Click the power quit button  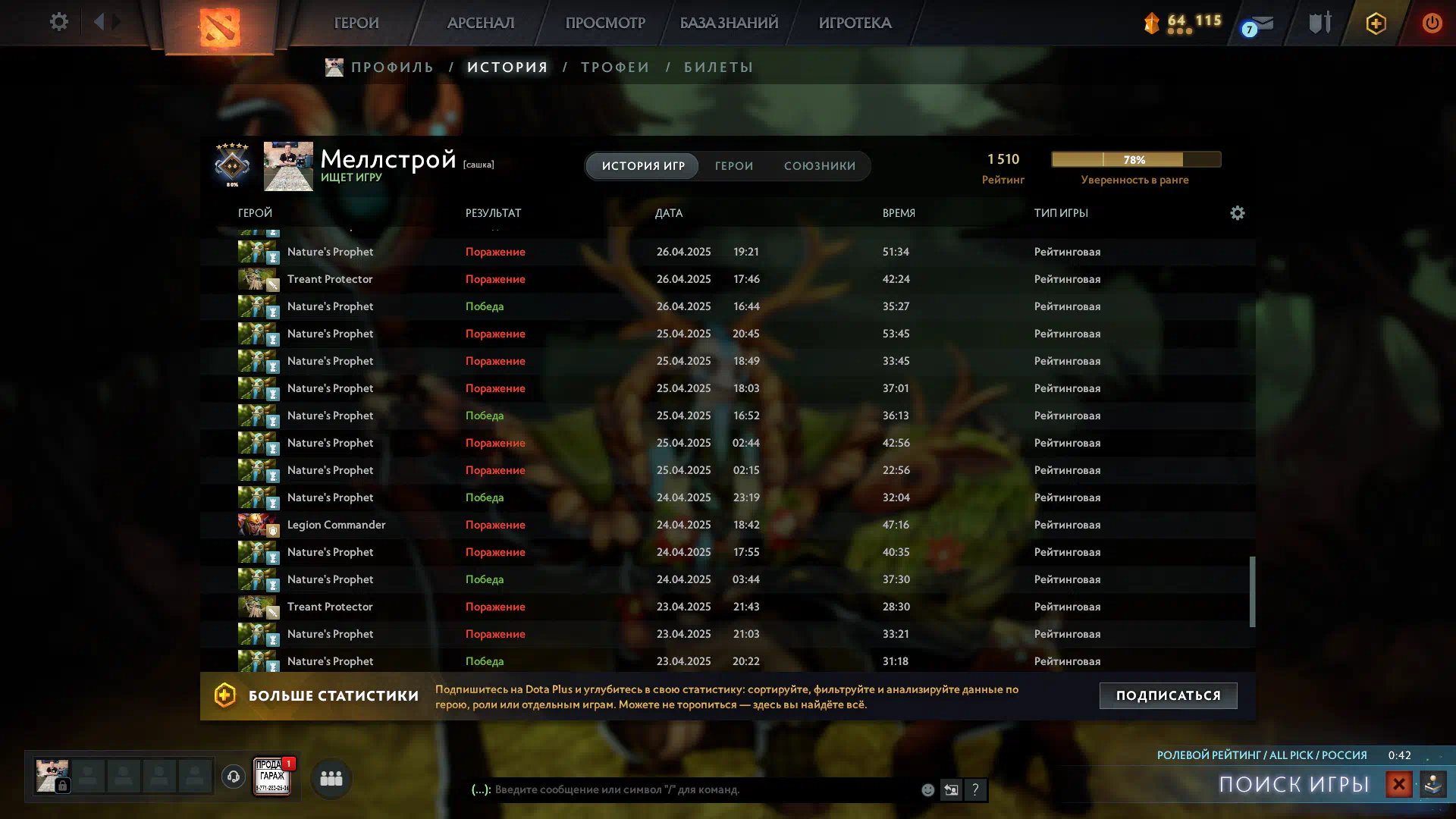point(1432,23)
